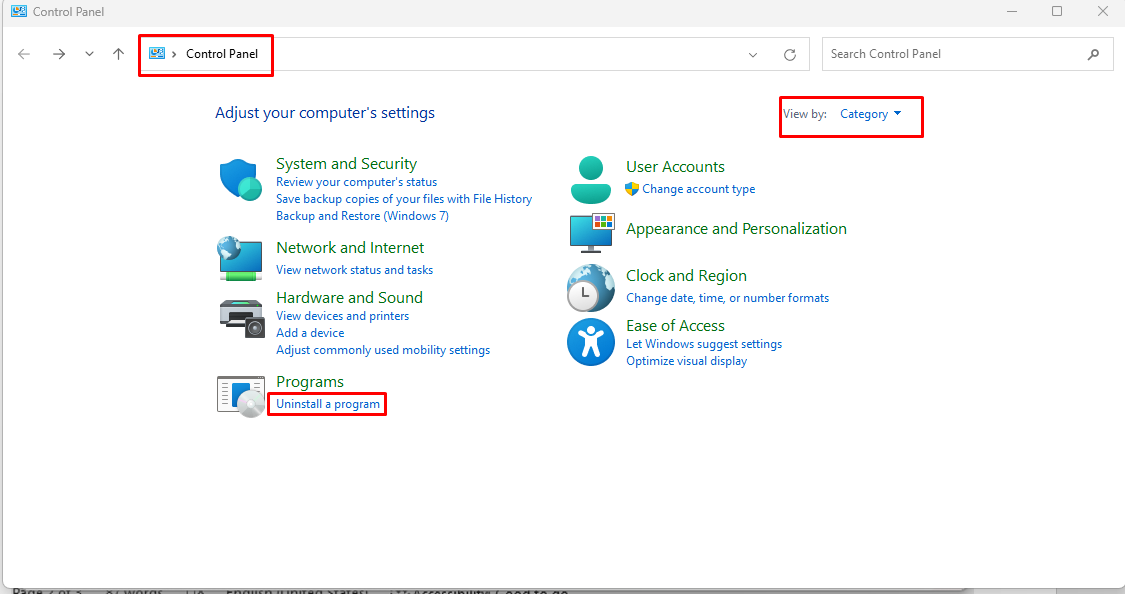Open the User Accounts person icon
The image size is (1125, 594).
tap(590, 179)
